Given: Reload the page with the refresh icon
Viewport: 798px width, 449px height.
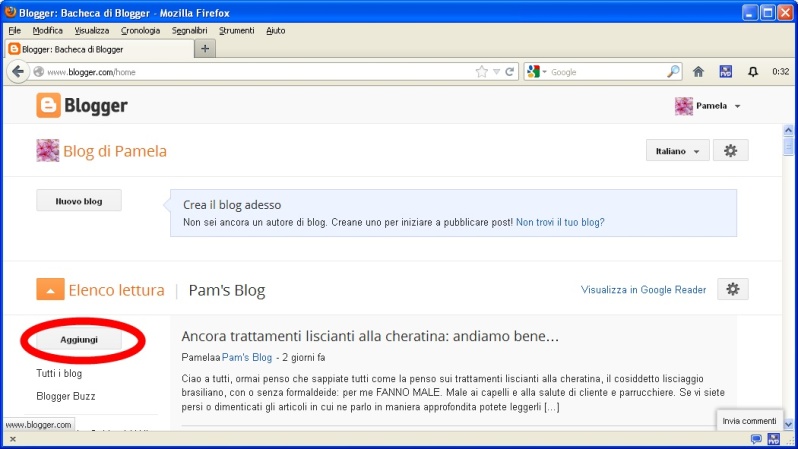Looking at the screenshot, I should pyautogui.click(x=509, y=72).
